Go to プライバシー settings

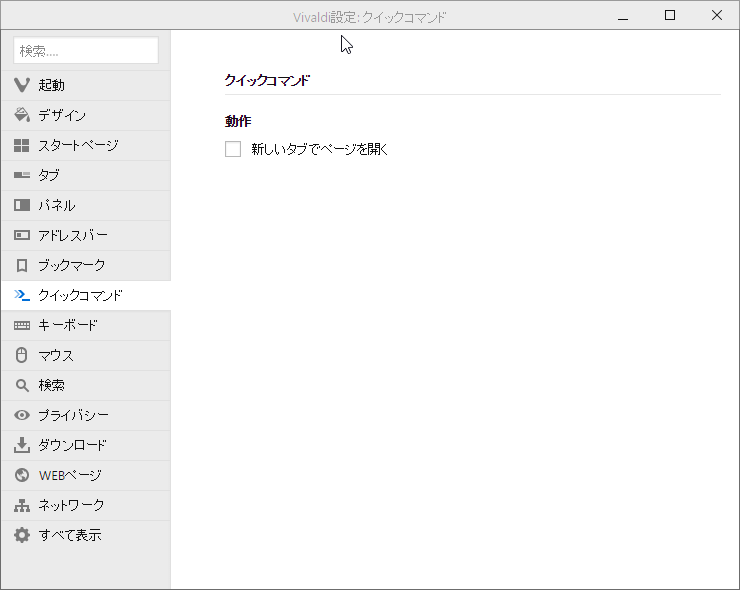[86, 415]
